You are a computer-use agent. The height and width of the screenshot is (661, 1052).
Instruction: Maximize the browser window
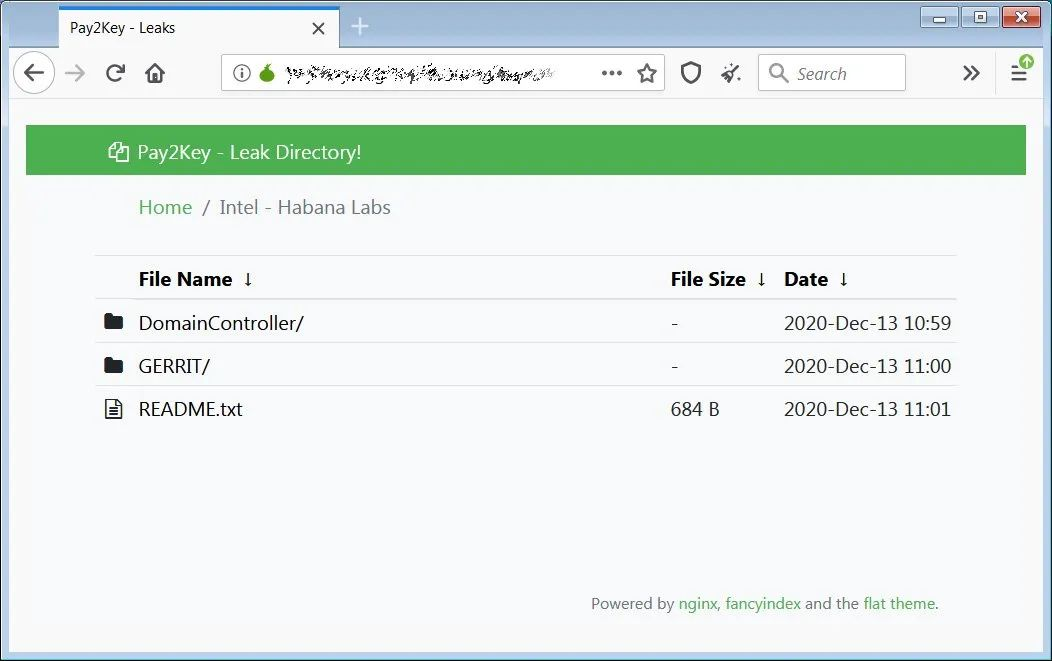pos(980,17)
